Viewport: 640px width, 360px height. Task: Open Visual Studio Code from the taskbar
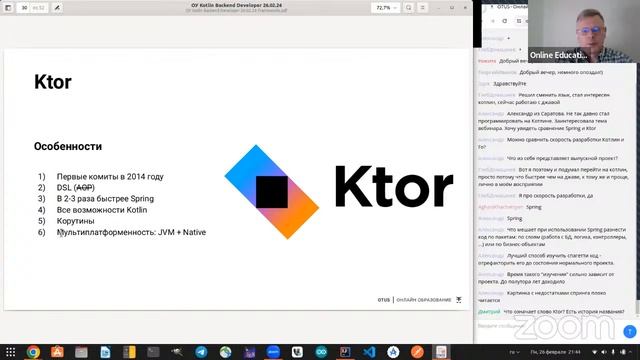point(369,352)
